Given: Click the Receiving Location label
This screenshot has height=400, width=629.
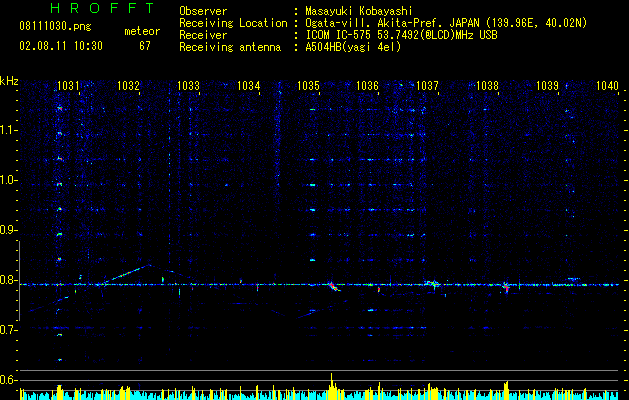Looking at the screenshot, I should coord(233,23).
